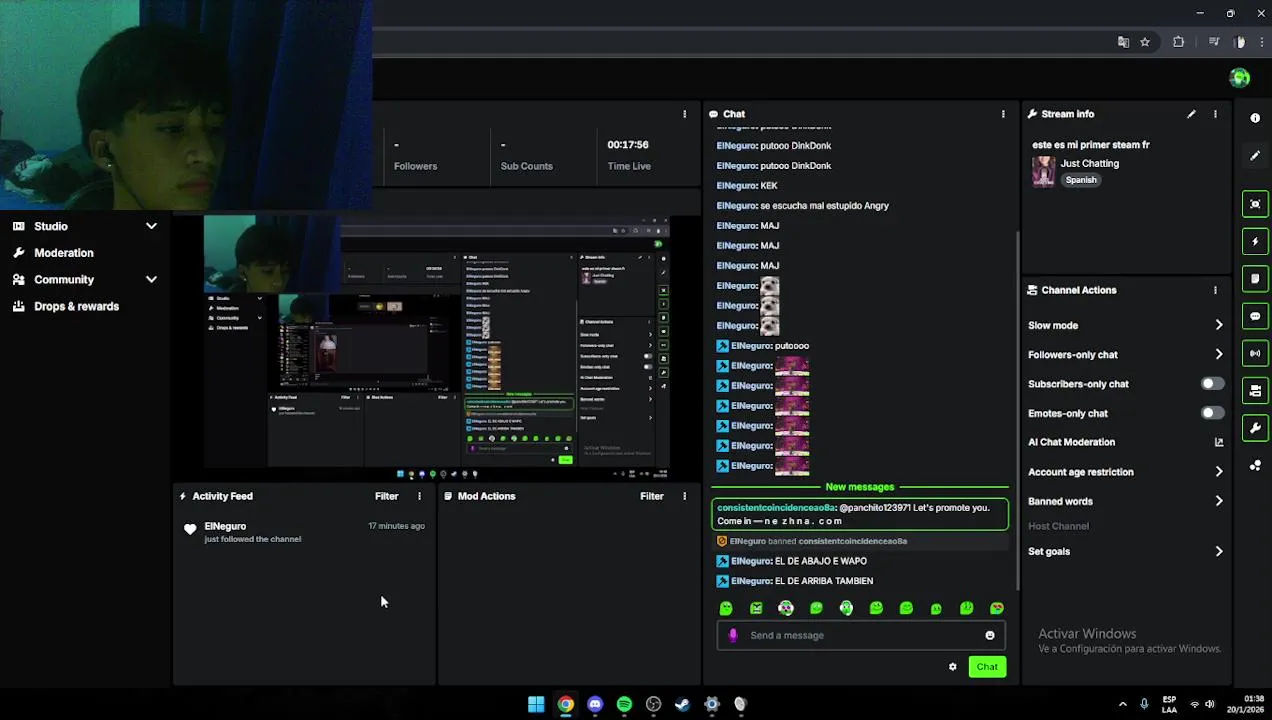
Task: Click the pencil icon in the right sidebar
Action: coord(1255,156)
